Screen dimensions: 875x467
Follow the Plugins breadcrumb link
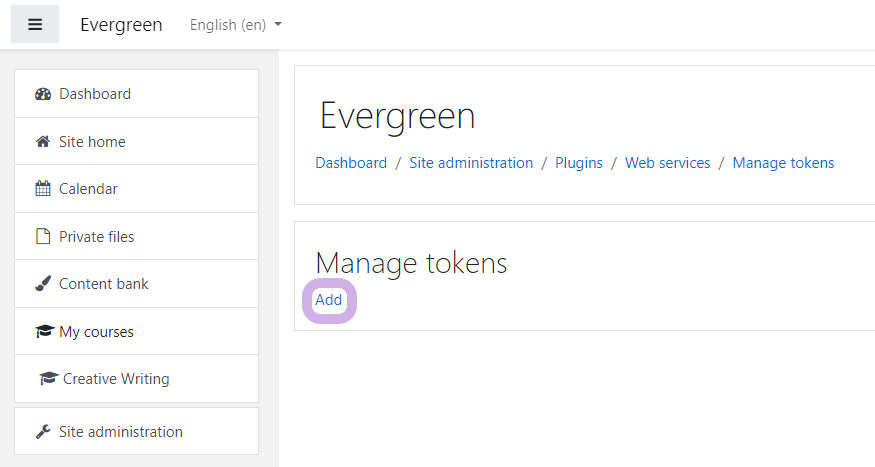point(579,163)
